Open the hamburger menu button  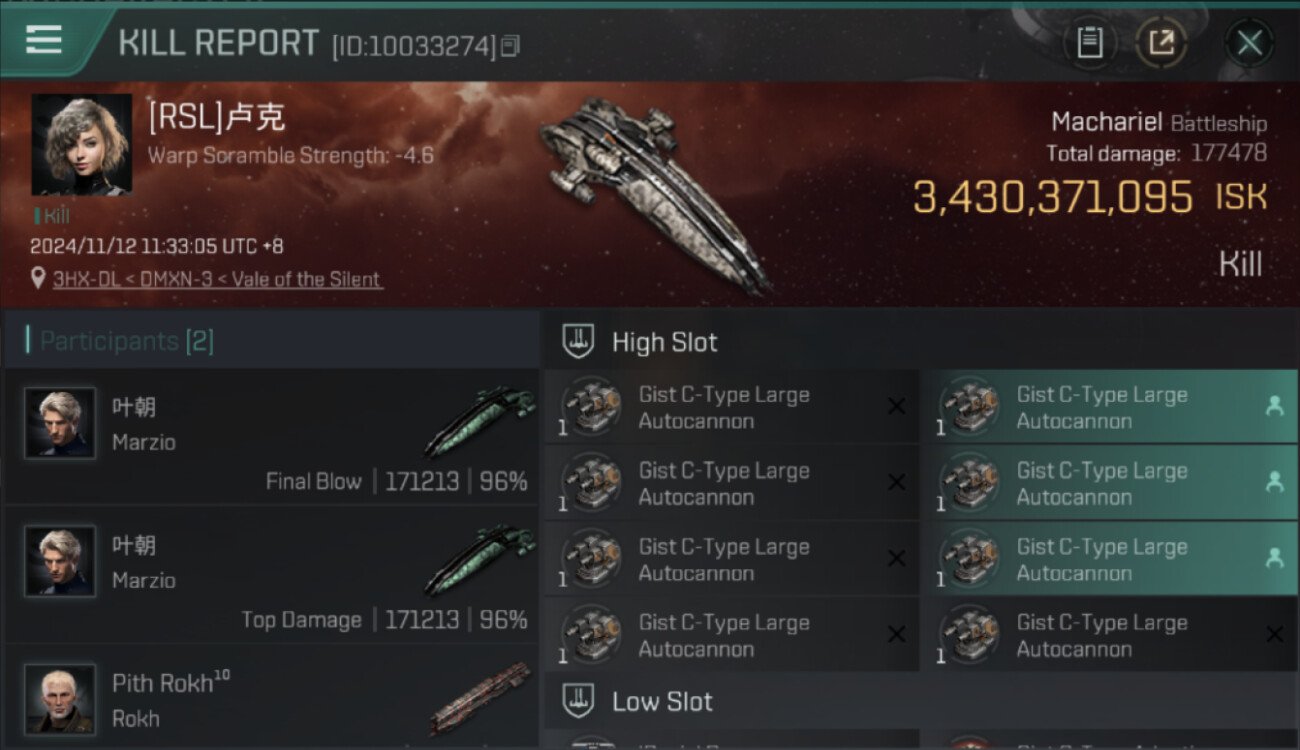44,41
